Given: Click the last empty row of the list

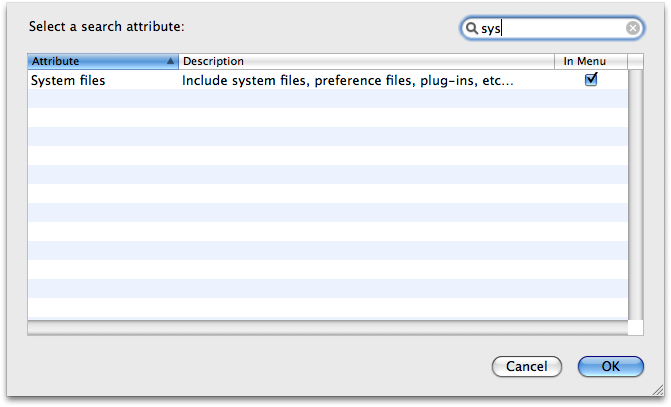Looking at the screenshot, I should coord(328,309).
